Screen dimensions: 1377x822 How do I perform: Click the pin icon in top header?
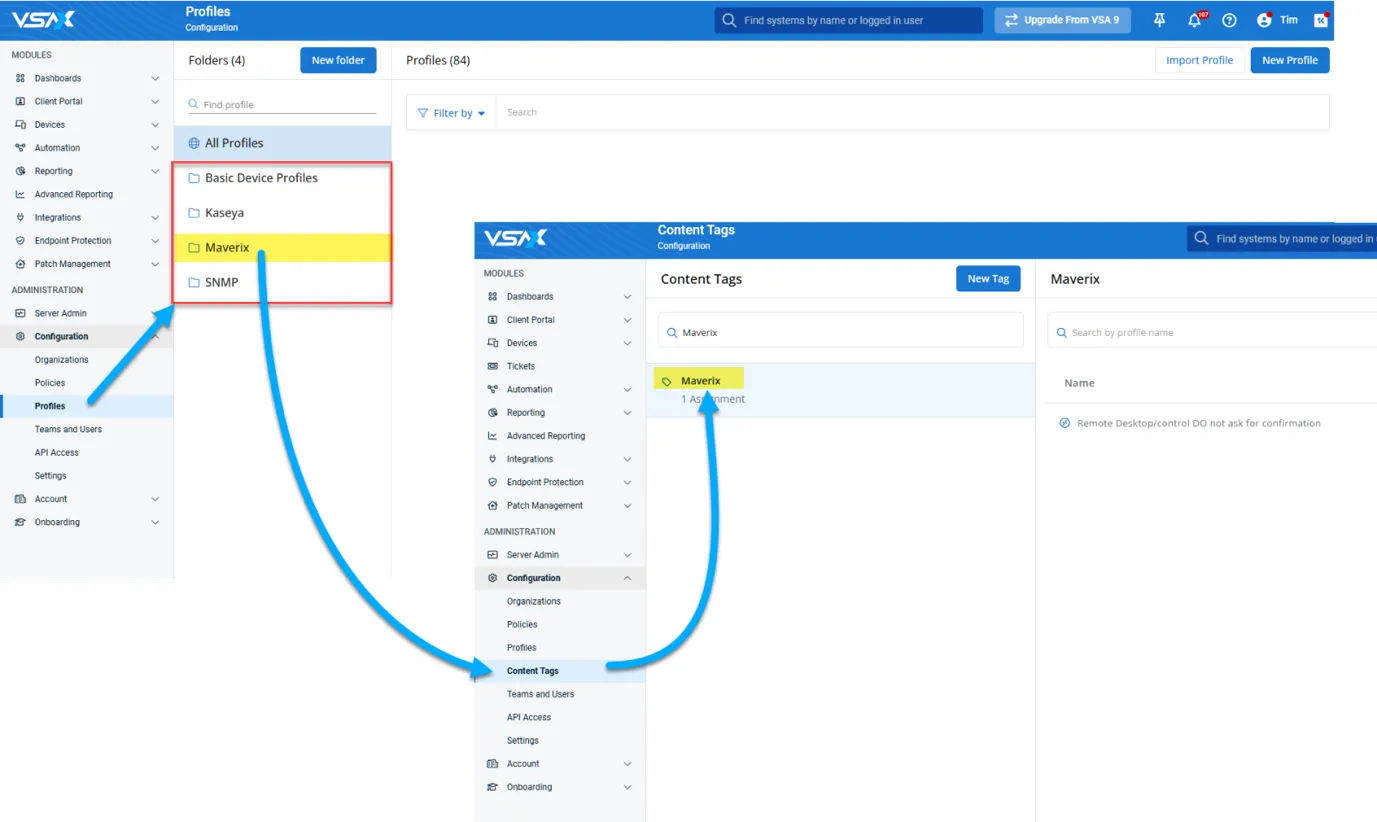tap(1159, 20)
